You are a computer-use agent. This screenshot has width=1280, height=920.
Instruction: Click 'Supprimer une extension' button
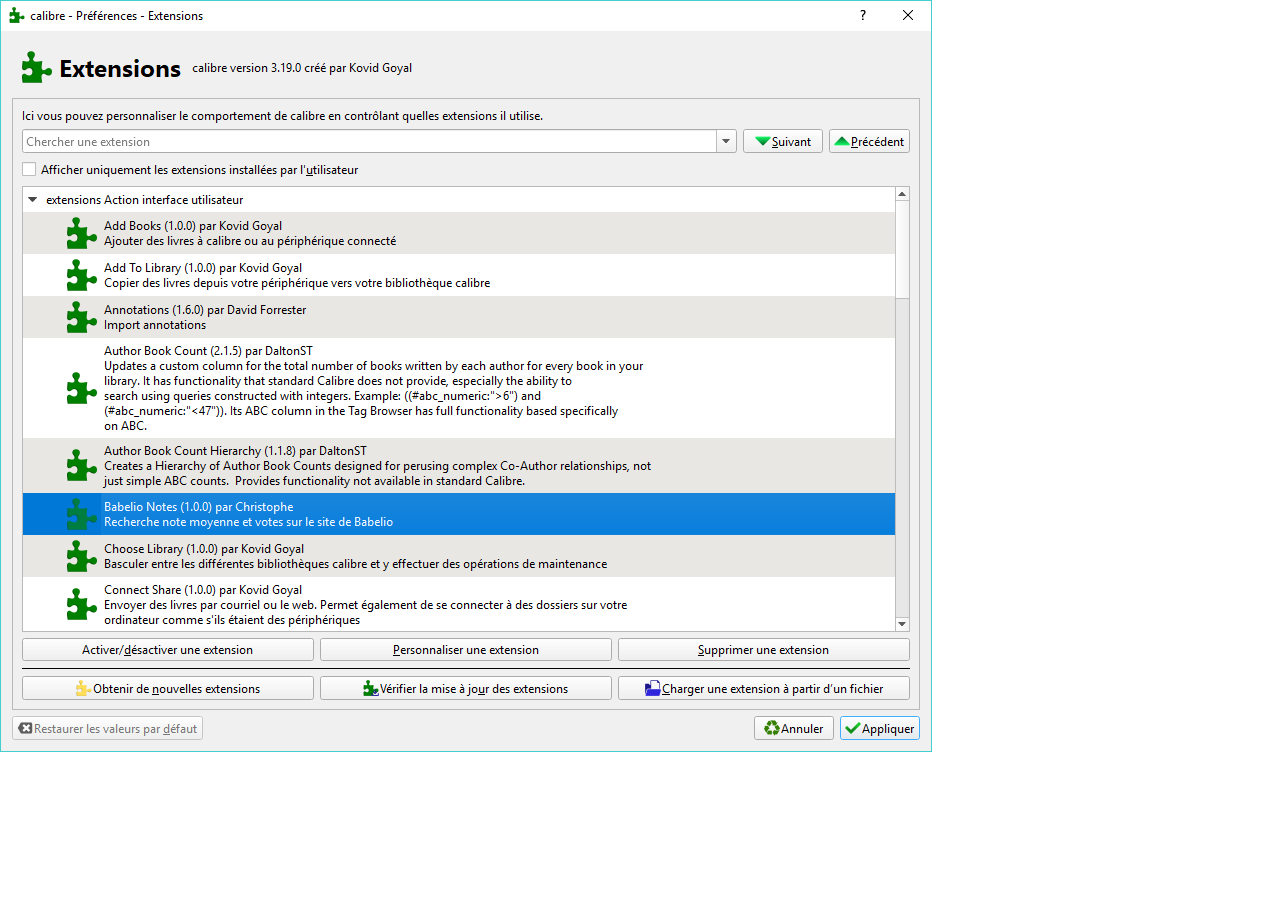click(764, 650)
